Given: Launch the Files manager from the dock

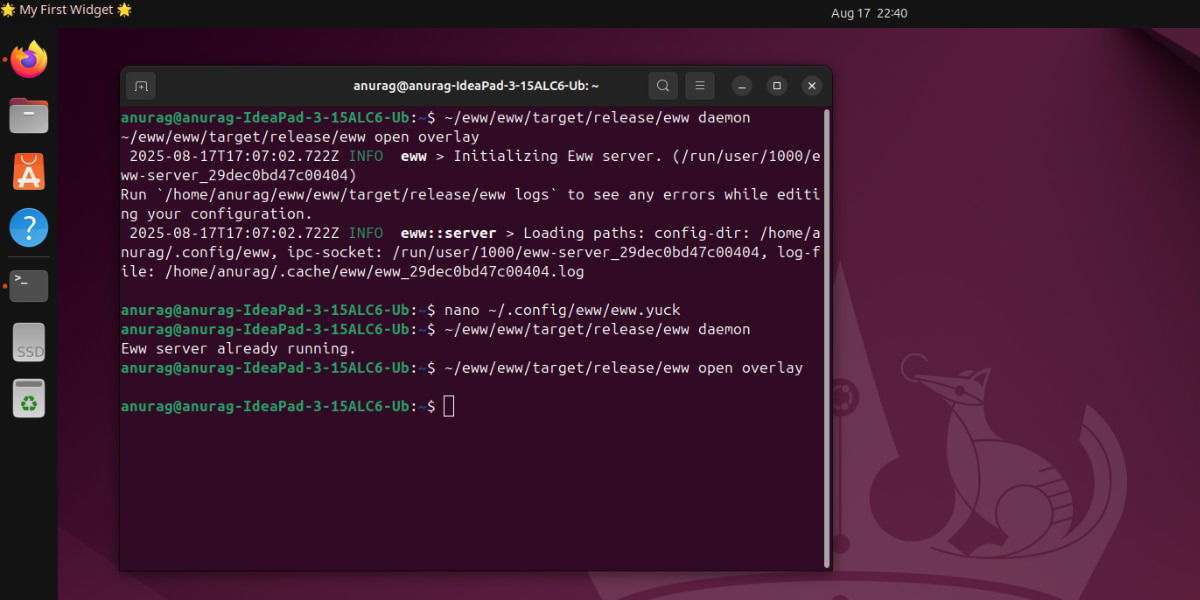Looking at the screenshot, I should click(29, 116).
